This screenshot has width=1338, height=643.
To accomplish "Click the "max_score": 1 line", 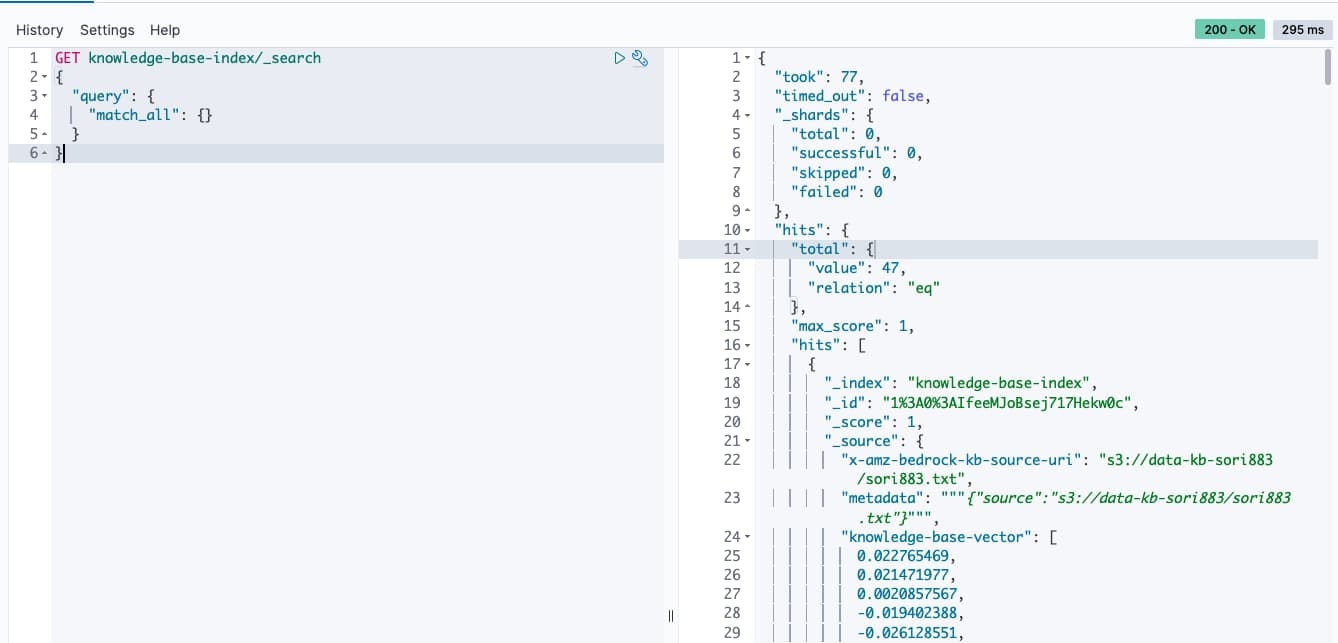I will click(852, 326).
